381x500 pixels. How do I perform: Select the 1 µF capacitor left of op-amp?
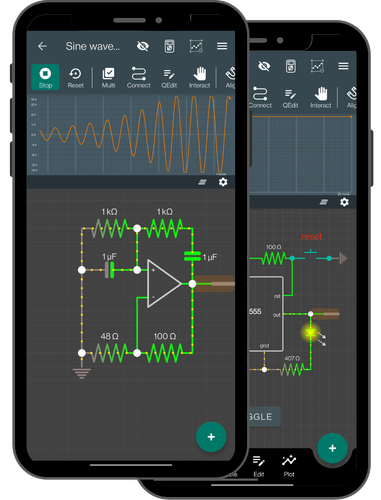(x=109, y=269)
